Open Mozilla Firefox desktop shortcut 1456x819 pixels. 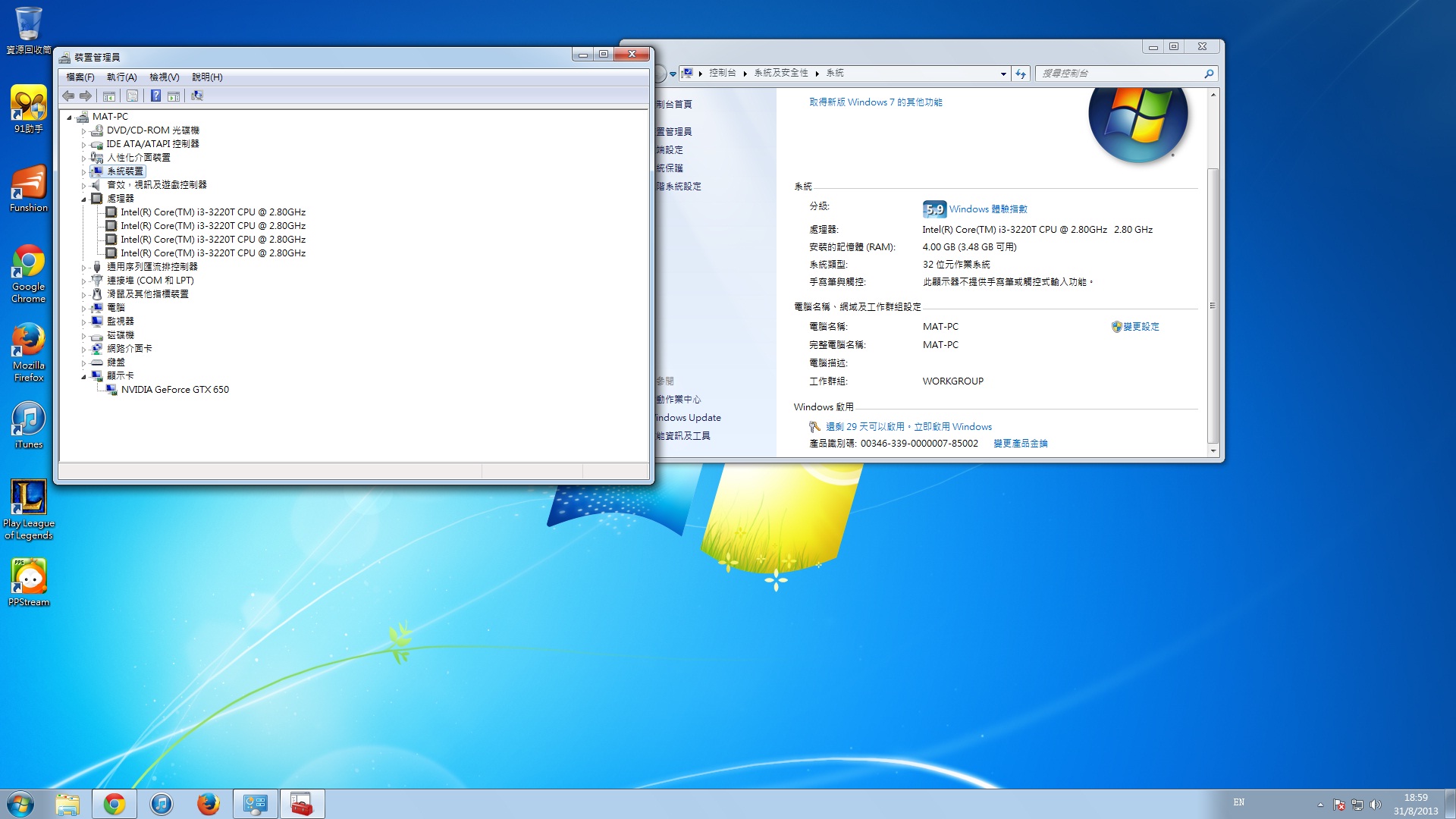click(x=29, y=353)
